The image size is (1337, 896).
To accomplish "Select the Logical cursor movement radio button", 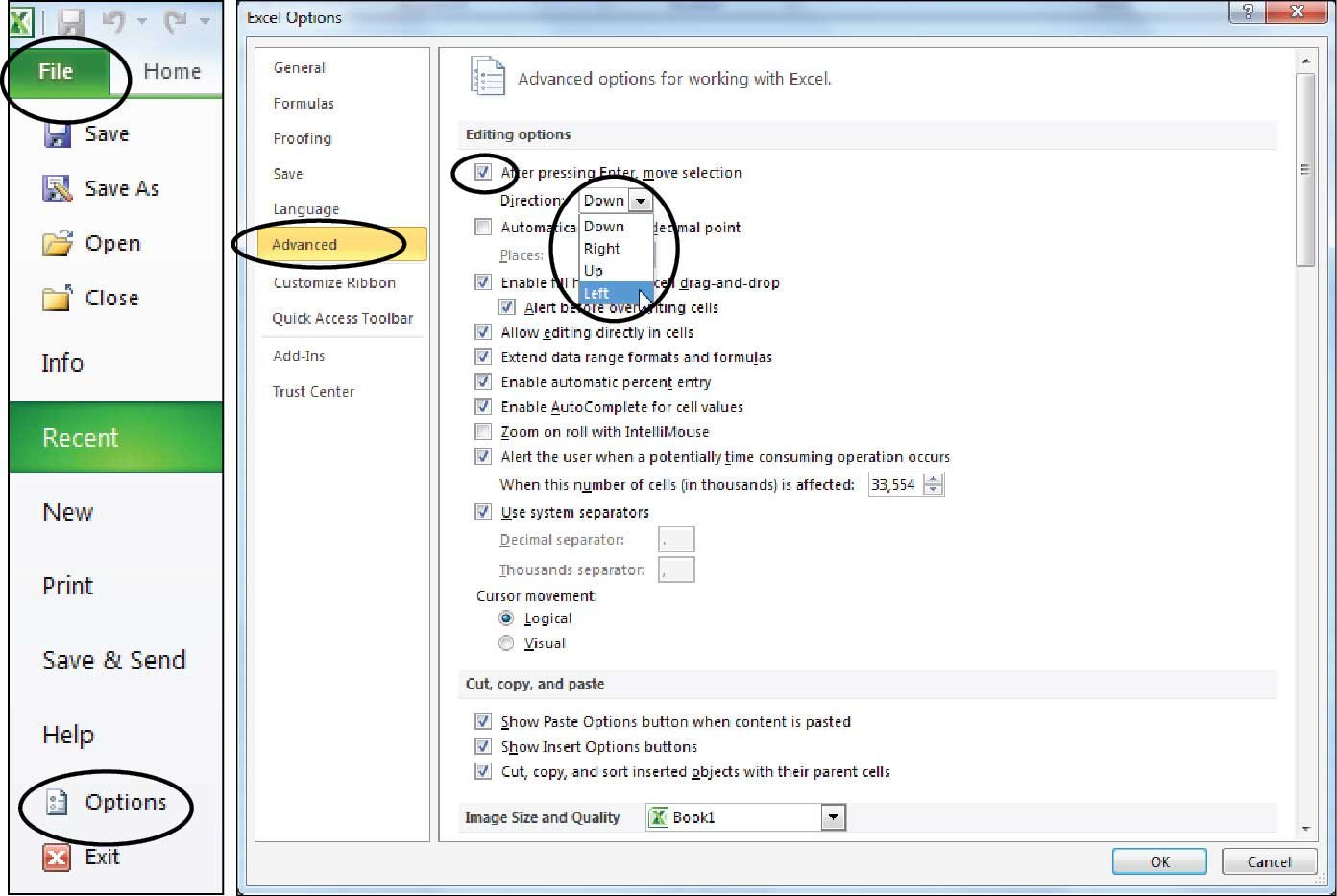I will coord(506,618).
